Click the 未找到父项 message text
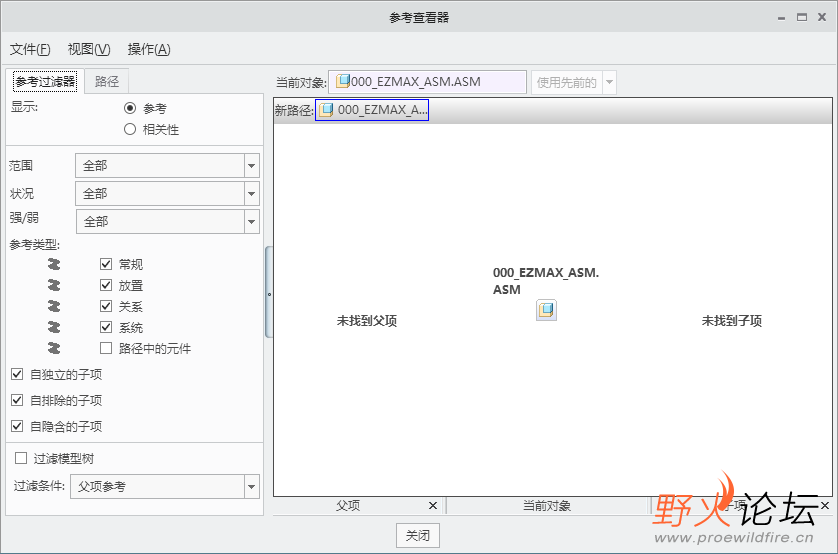838x554 pixels. (x=367, y=321)
